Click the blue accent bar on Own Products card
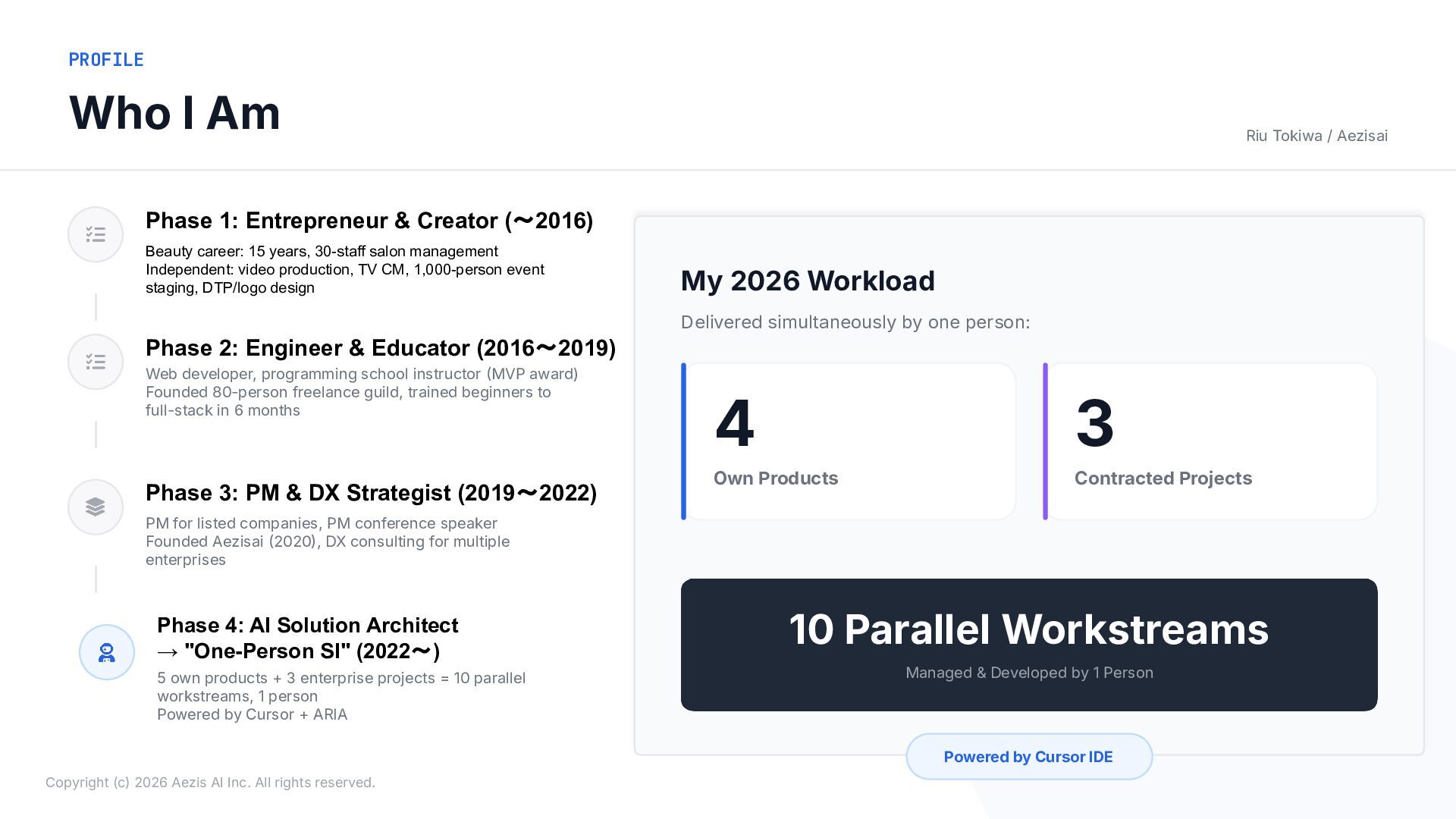 point(683,441)
